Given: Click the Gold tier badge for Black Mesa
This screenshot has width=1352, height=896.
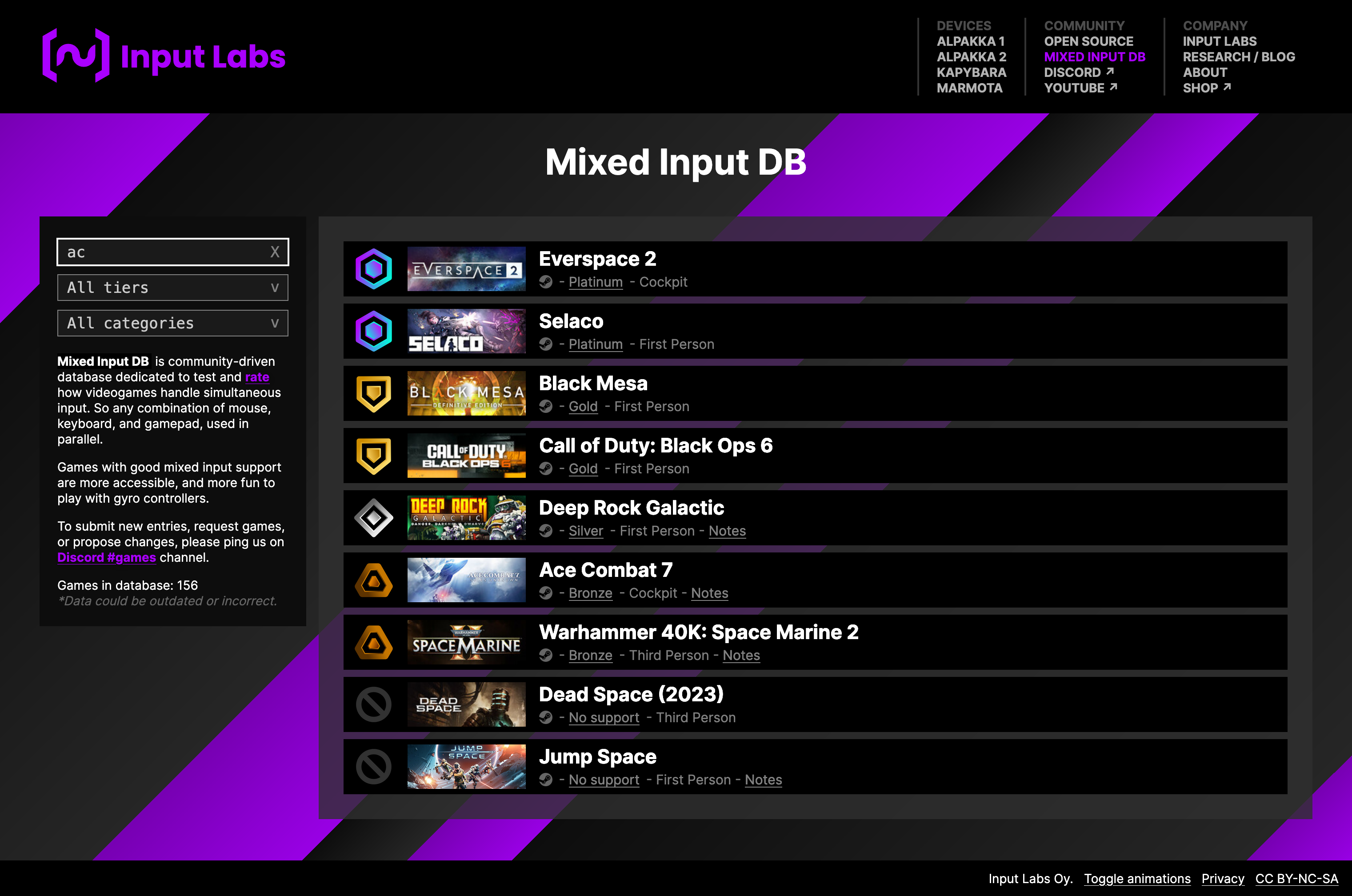Looking at the screenshot, I should [x=374, y=393].
